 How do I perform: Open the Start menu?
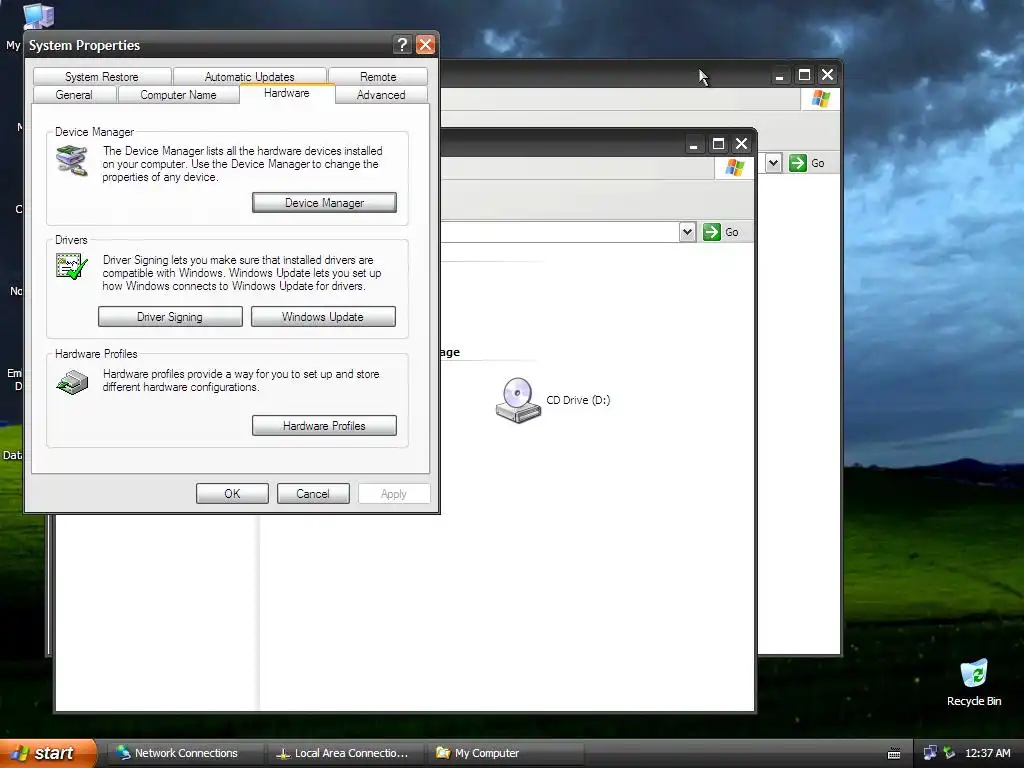click(48, 753)
